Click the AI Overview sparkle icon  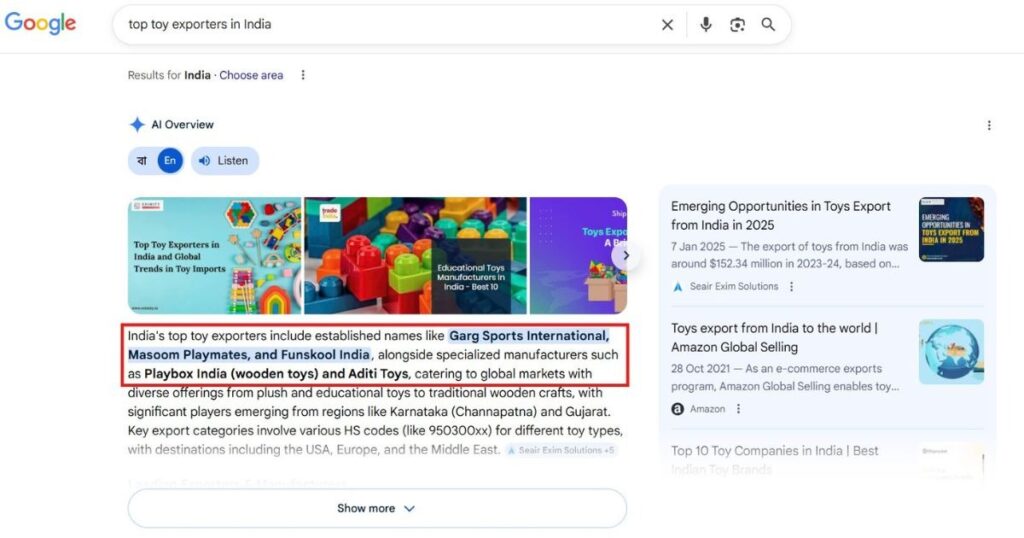(136, 124)
